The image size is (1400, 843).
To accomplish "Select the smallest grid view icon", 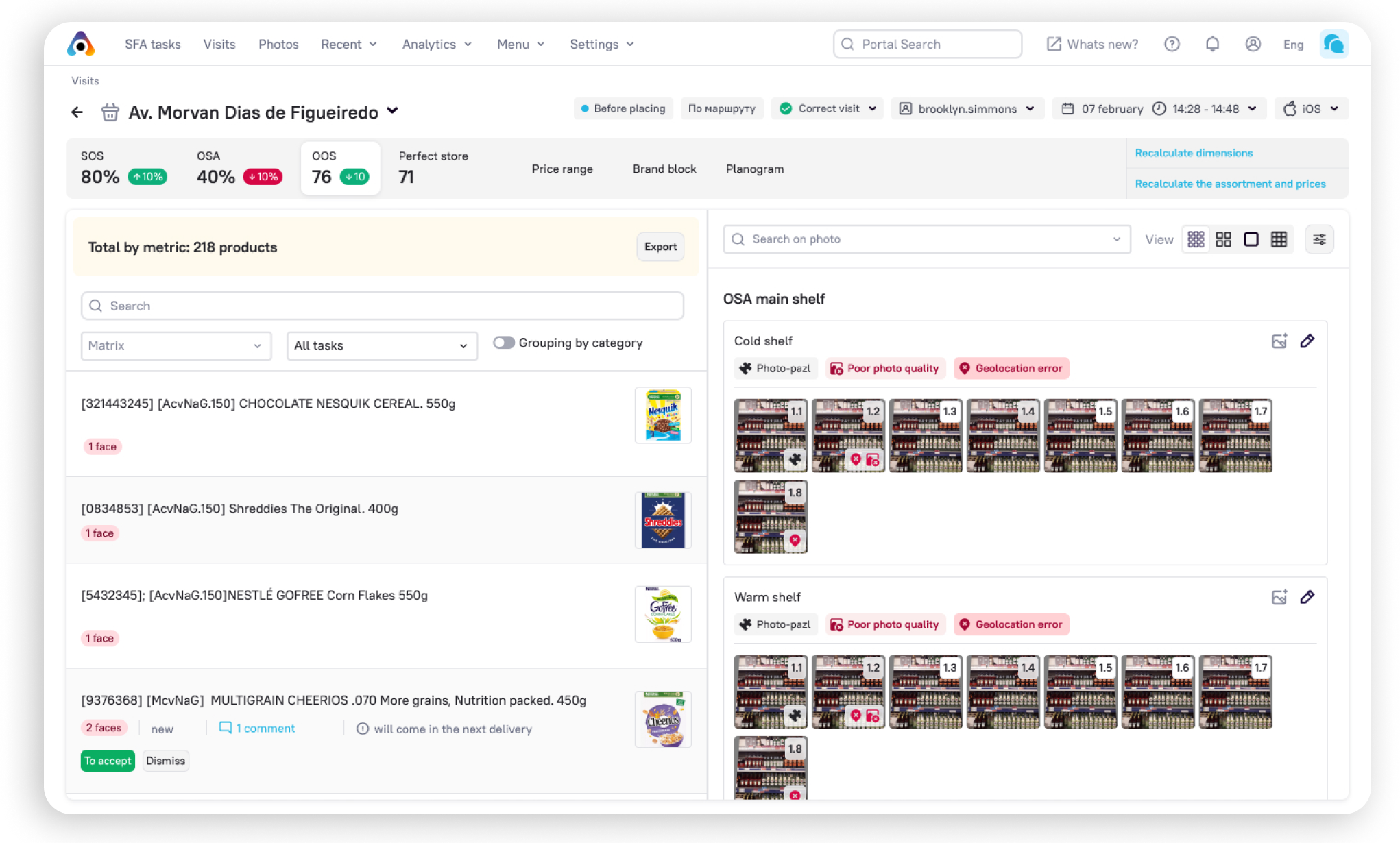I will tap(1196, 239).
